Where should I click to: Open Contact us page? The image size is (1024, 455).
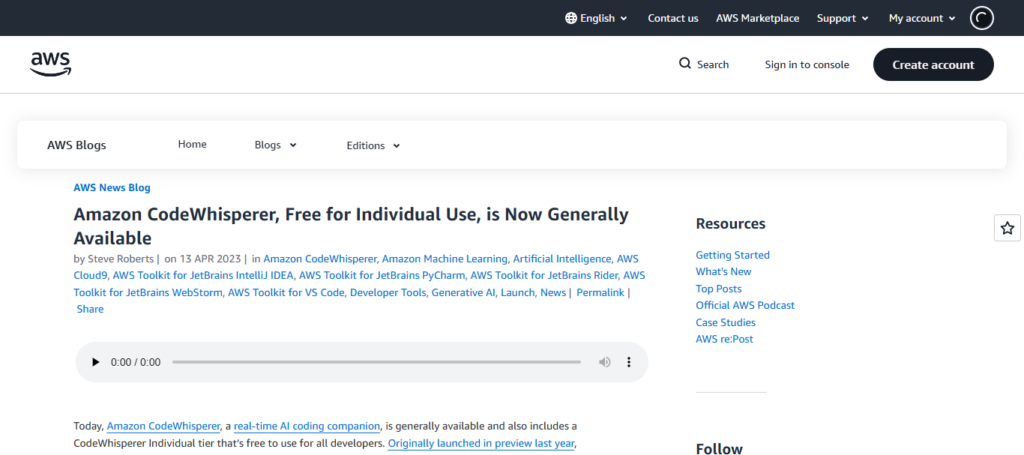pyautogui.click(x=673, y=18)
